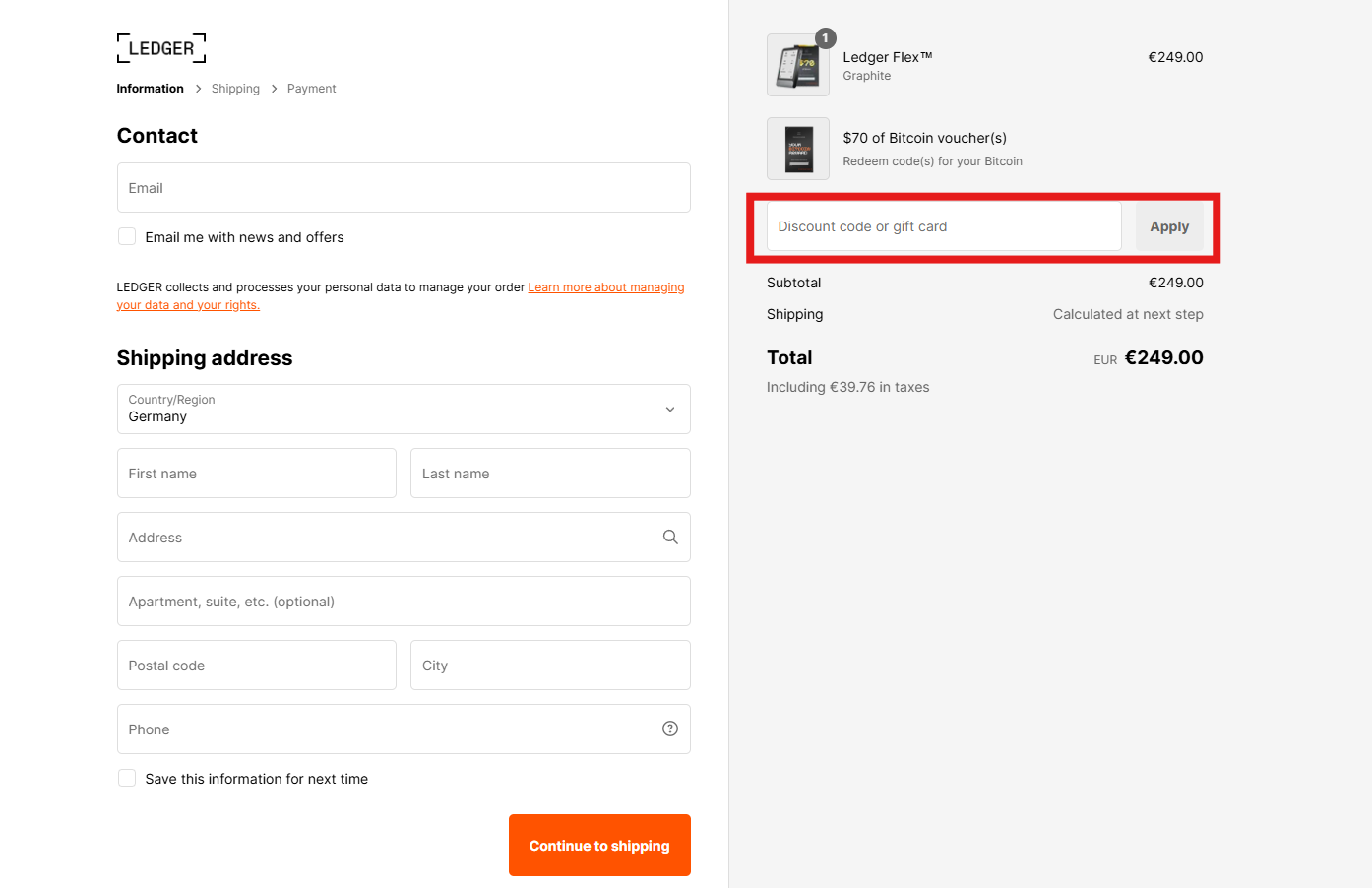Go to the Payment breadcrumb step
1372x888 pixels.
pos(311,89)
